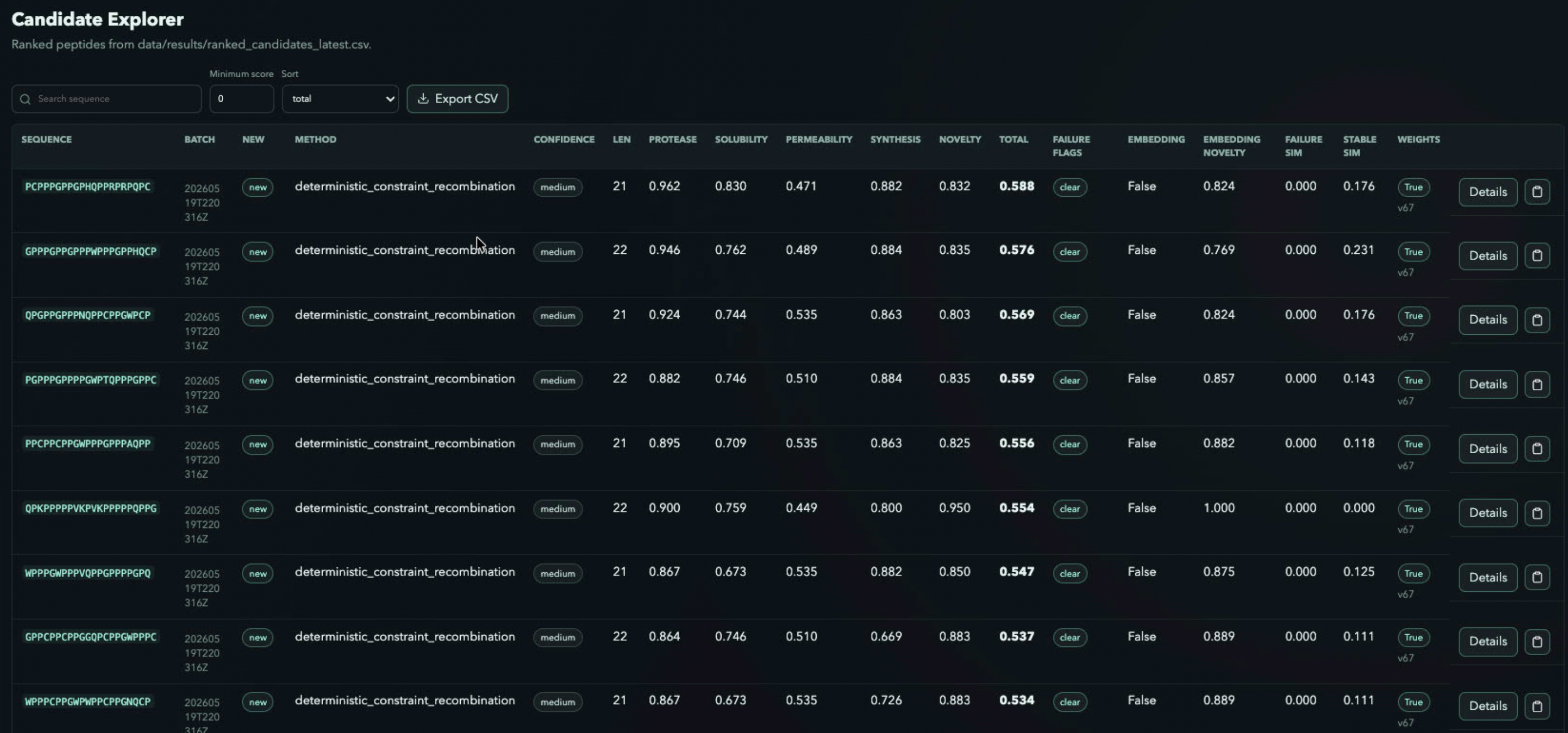Image resolution: width=1568 pixels, height=733 pixels.
Task: Click the PERMEABILITY column header
Action: (x=819, y=139)
